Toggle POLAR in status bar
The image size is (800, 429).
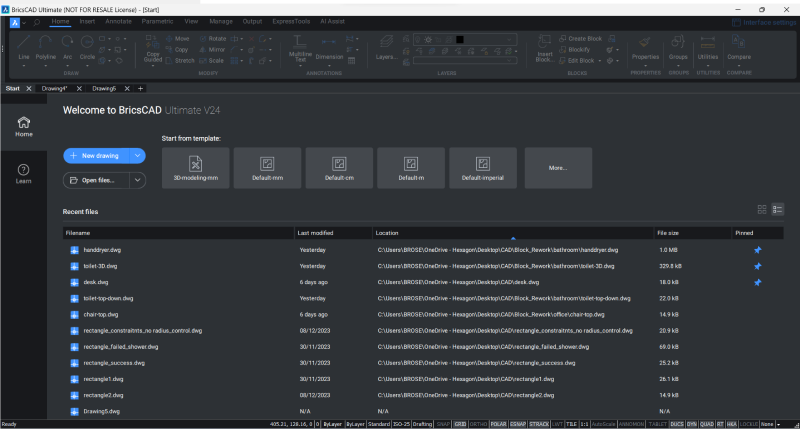498,424
